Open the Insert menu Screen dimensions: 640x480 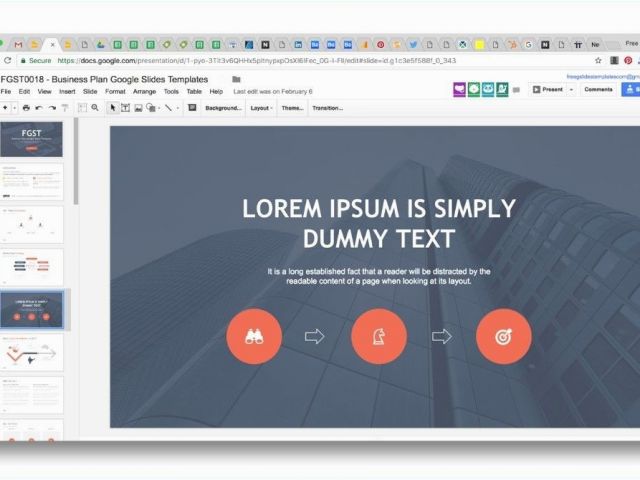[x=67, y=91]
